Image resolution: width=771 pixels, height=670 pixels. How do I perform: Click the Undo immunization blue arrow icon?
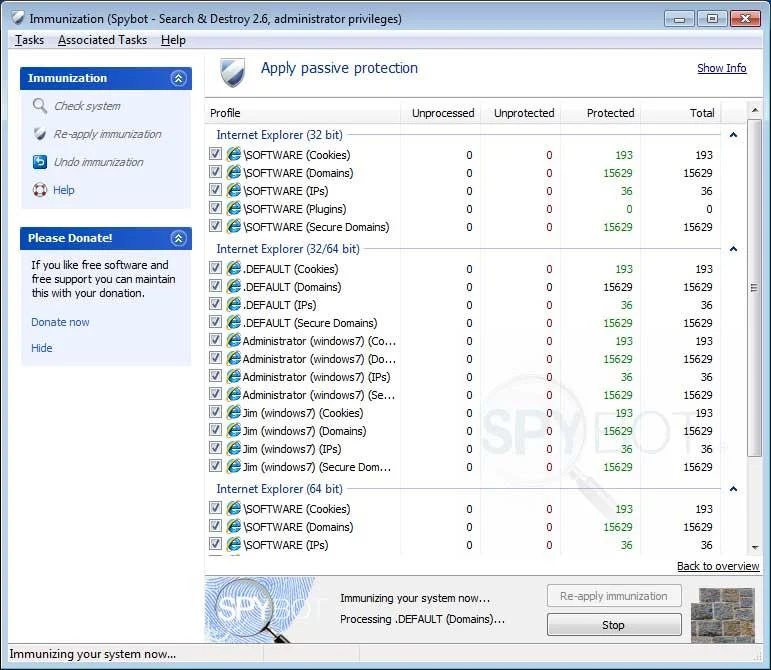coord(40,162)
